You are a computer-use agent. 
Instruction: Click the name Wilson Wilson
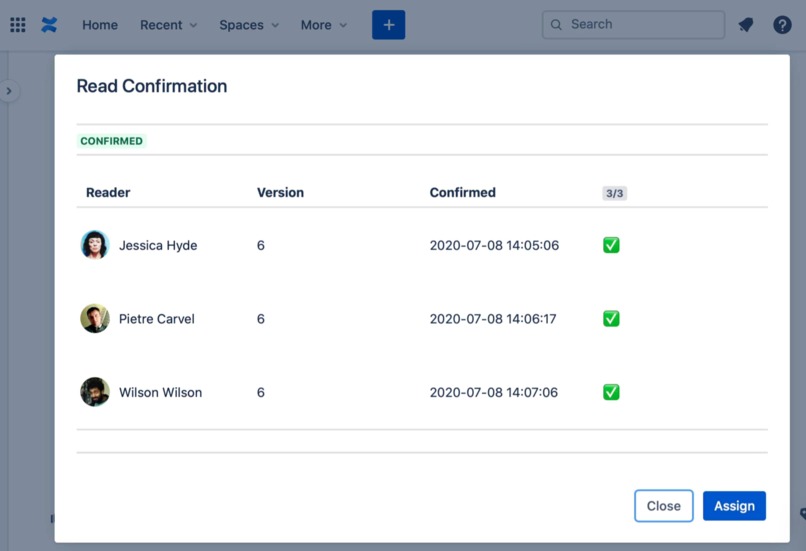click(160, 392)
